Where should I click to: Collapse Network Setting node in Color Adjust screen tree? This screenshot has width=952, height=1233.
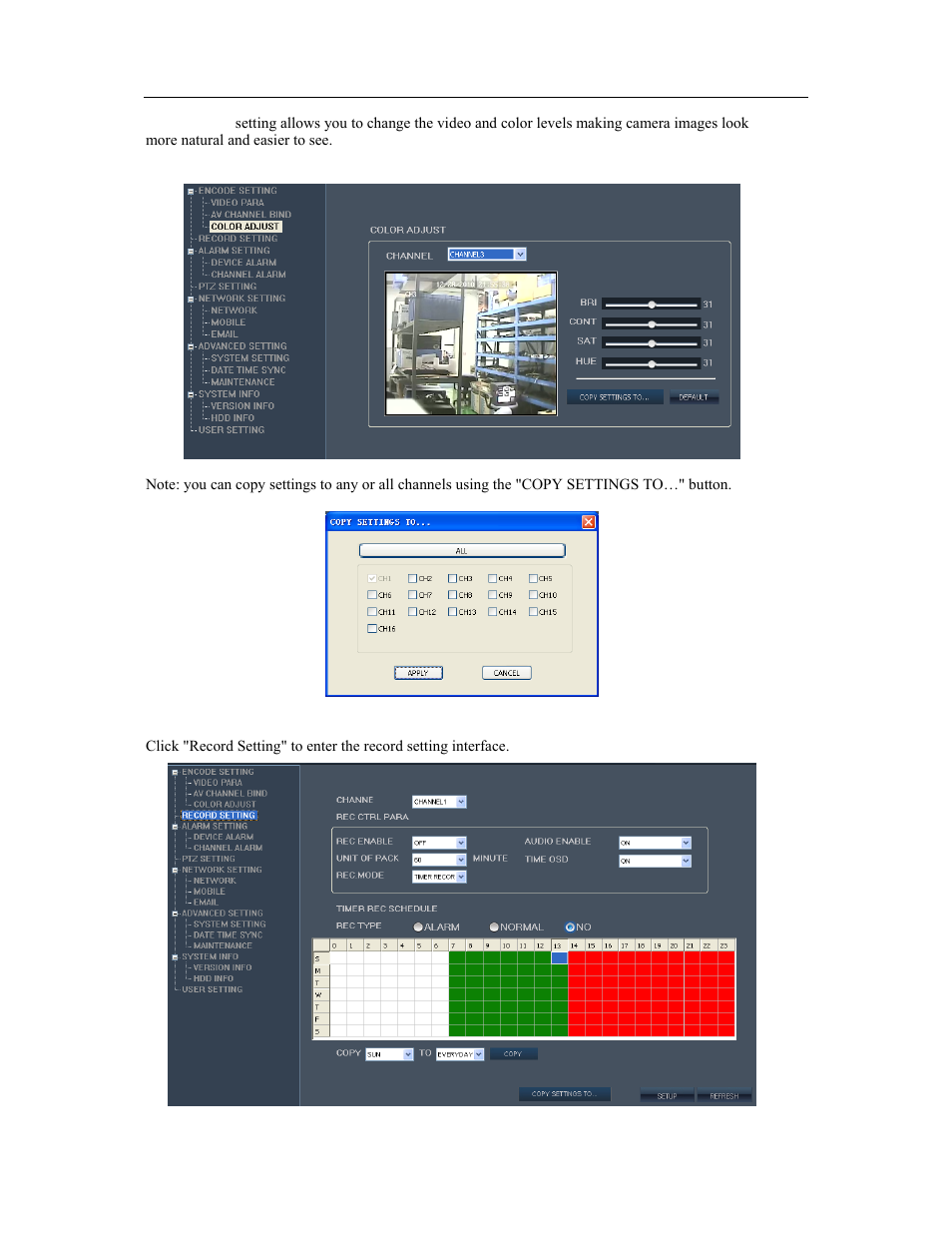(x=191, y=300)
